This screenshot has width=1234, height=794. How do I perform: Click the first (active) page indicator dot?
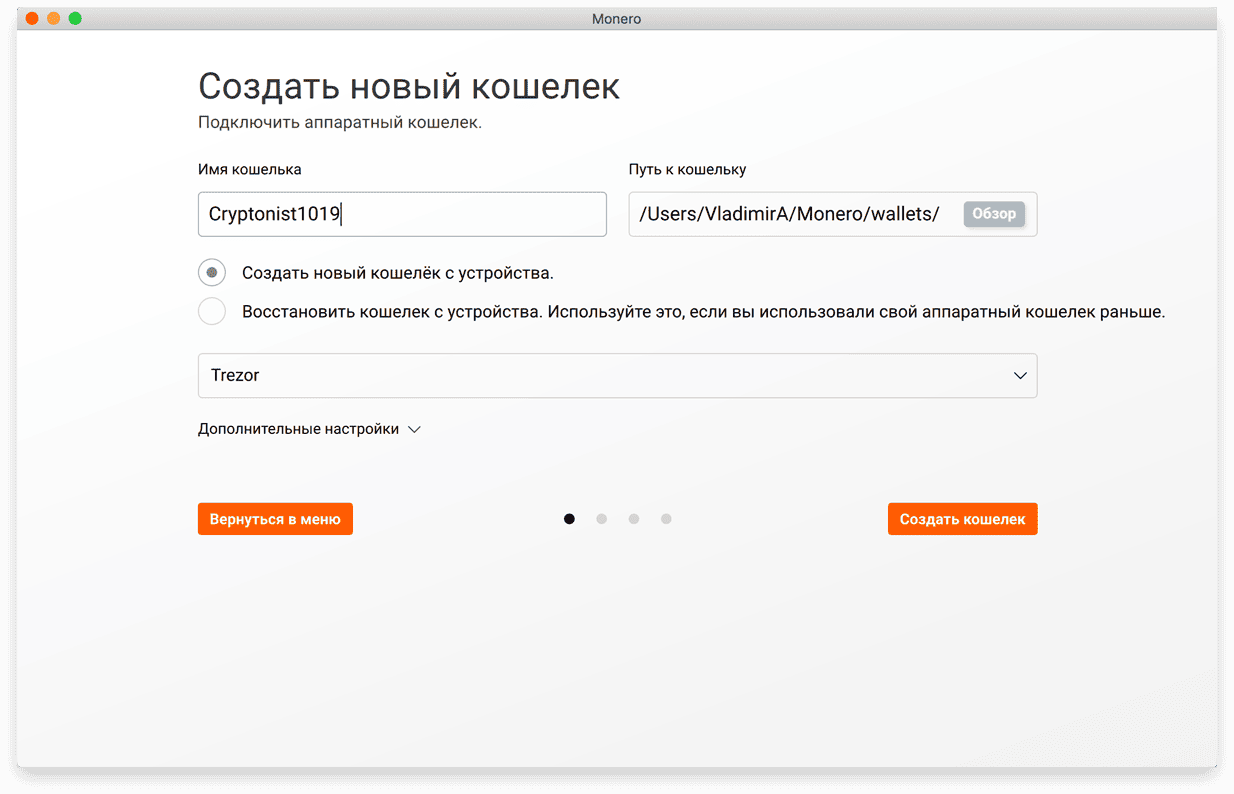tap(569, 519)
